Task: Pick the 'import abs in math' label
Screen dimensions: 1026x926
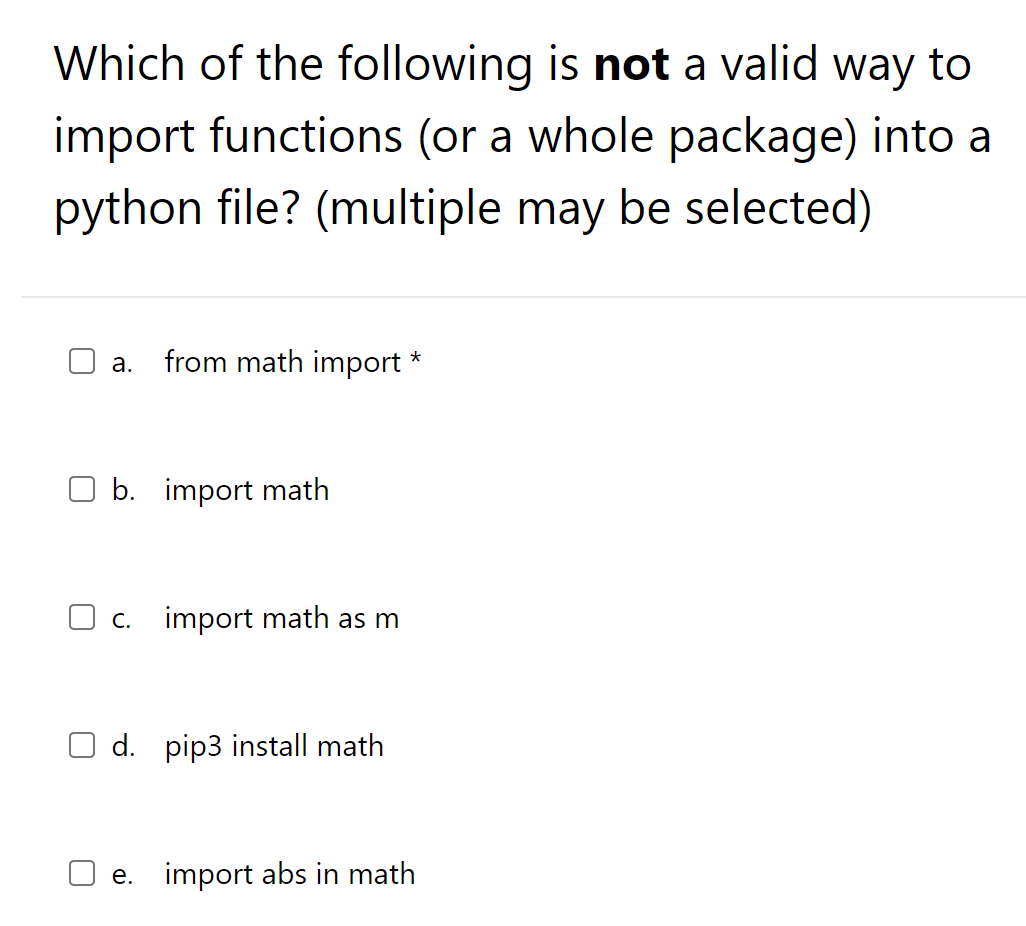Action: point(289,874)
